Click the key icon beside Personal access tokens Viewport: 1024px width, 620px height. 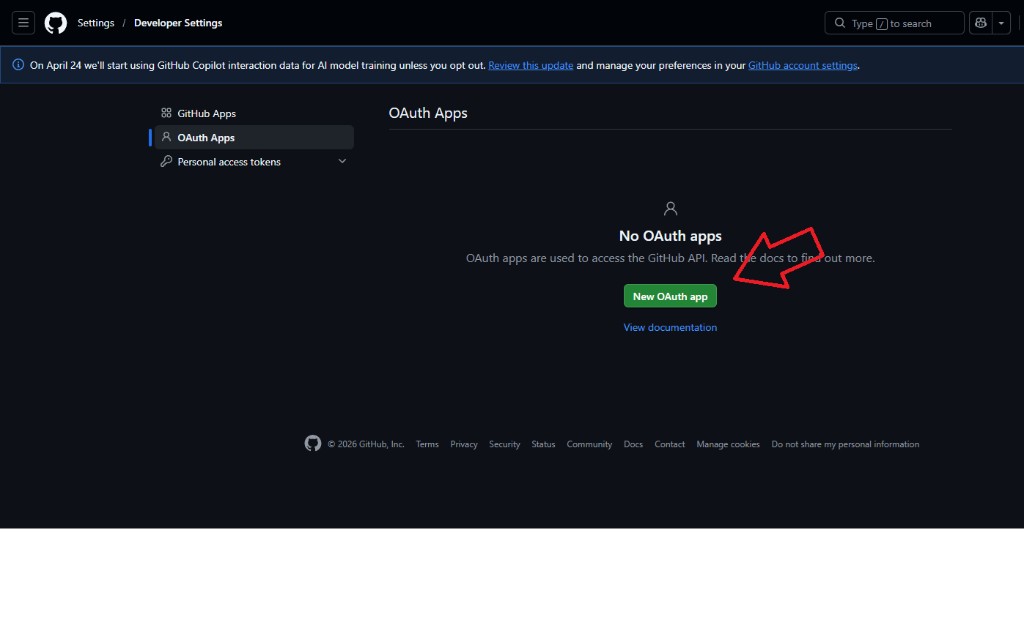166,161
